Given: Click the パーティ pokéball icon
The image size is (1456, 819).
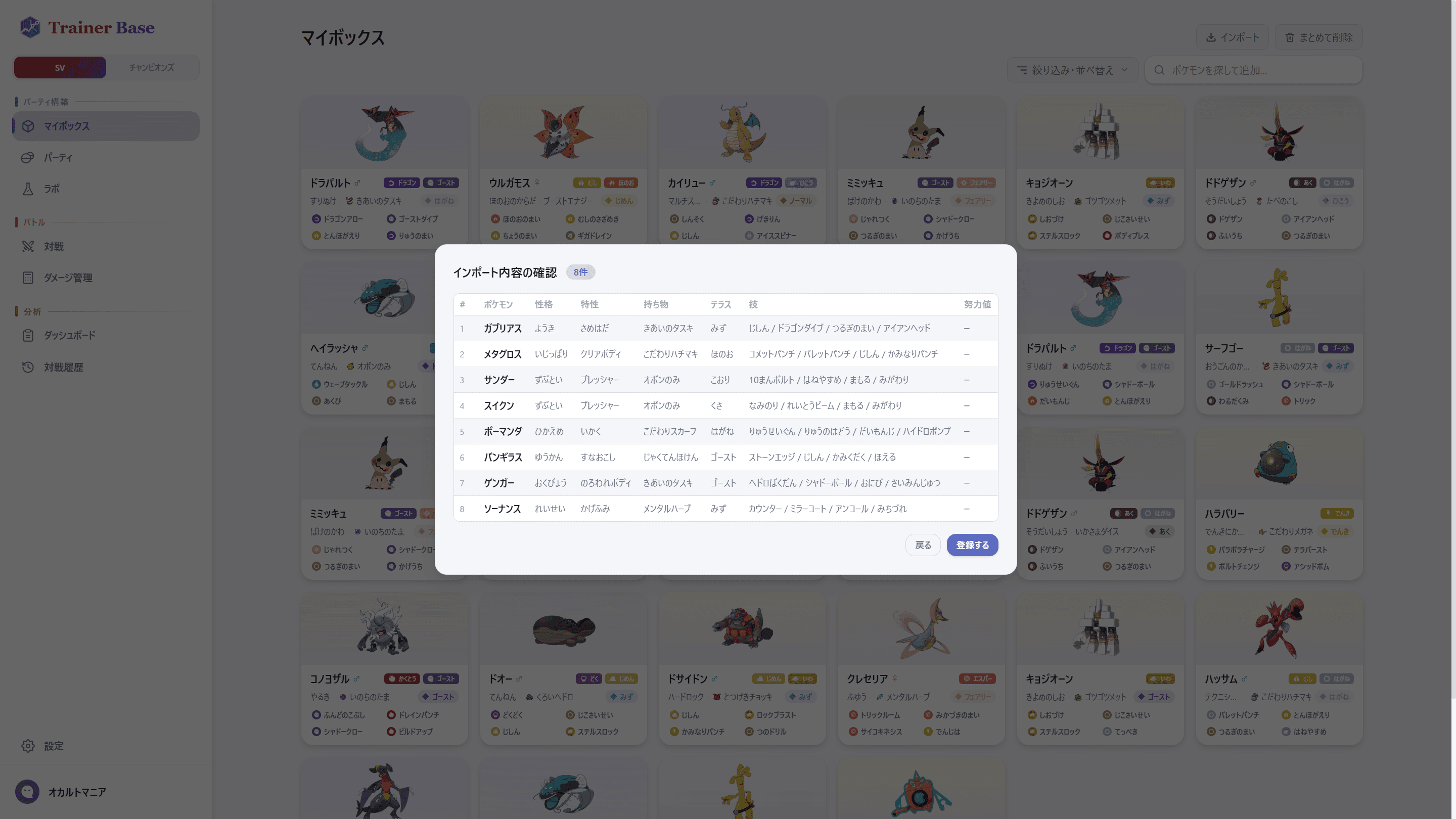Looking at the screenshot, I should click(x=28, y=158).
